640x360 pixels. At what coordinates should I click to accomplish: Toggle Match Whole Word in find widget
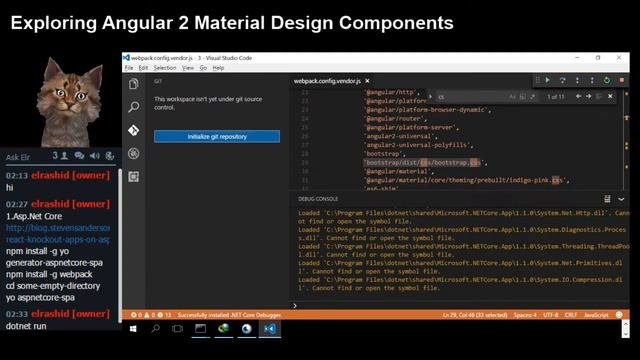pos(523,97)
